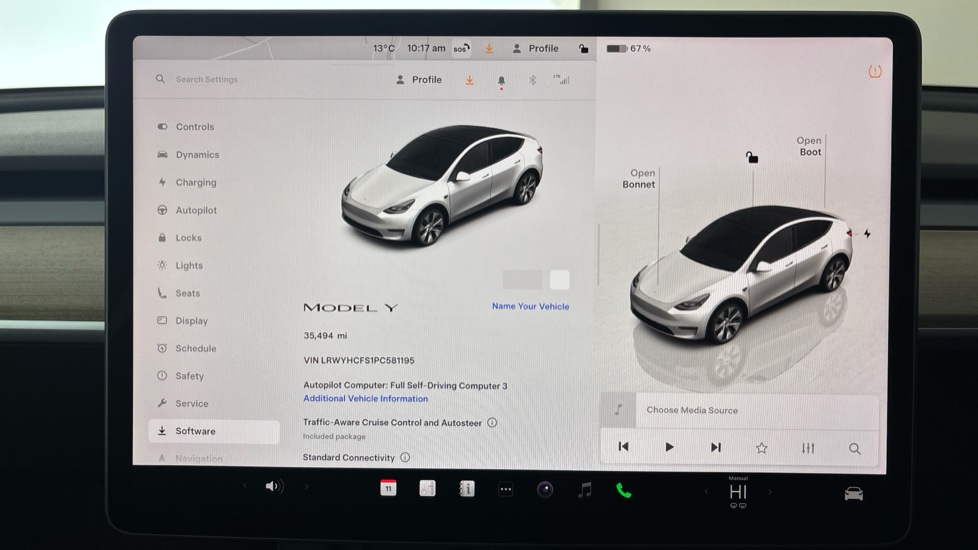Click the 35,494 mi odometer reading
Screen dimensions: 978x550
[x=325, y=335]
